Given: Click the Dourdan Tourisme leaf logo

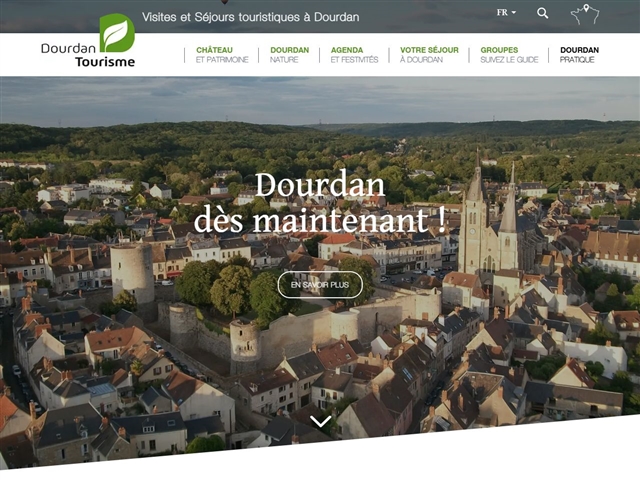Looking at the screenshot, I should tap(117, 33).
